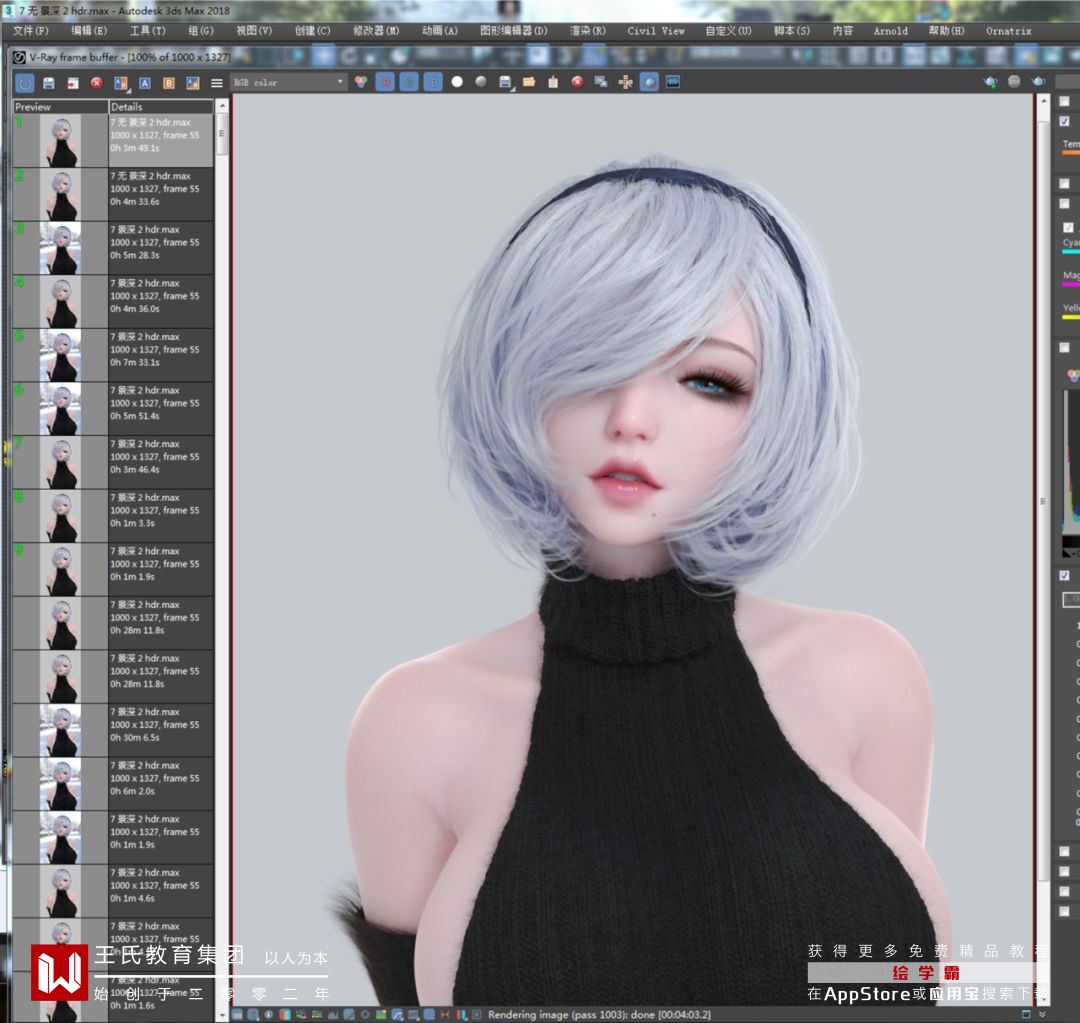Open the 文件(F) menu
Screen dimensions: 1080x1023
[x=30, y=31]
